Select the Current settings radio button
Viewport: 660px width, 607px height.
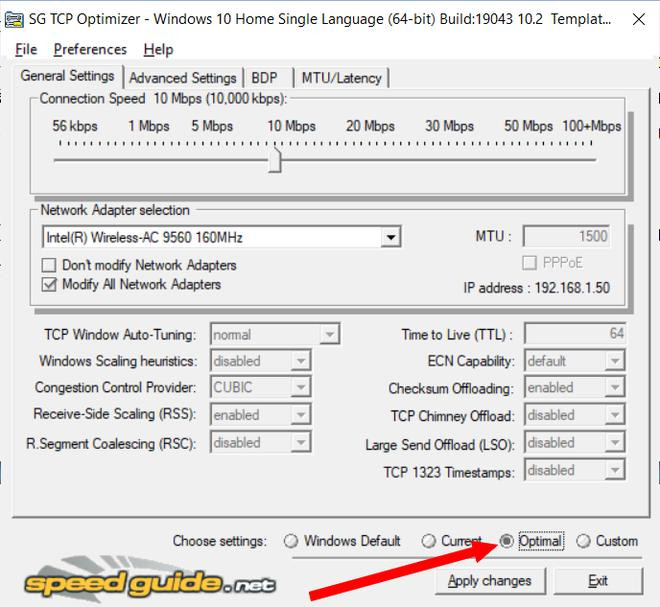tap(429, 541)
